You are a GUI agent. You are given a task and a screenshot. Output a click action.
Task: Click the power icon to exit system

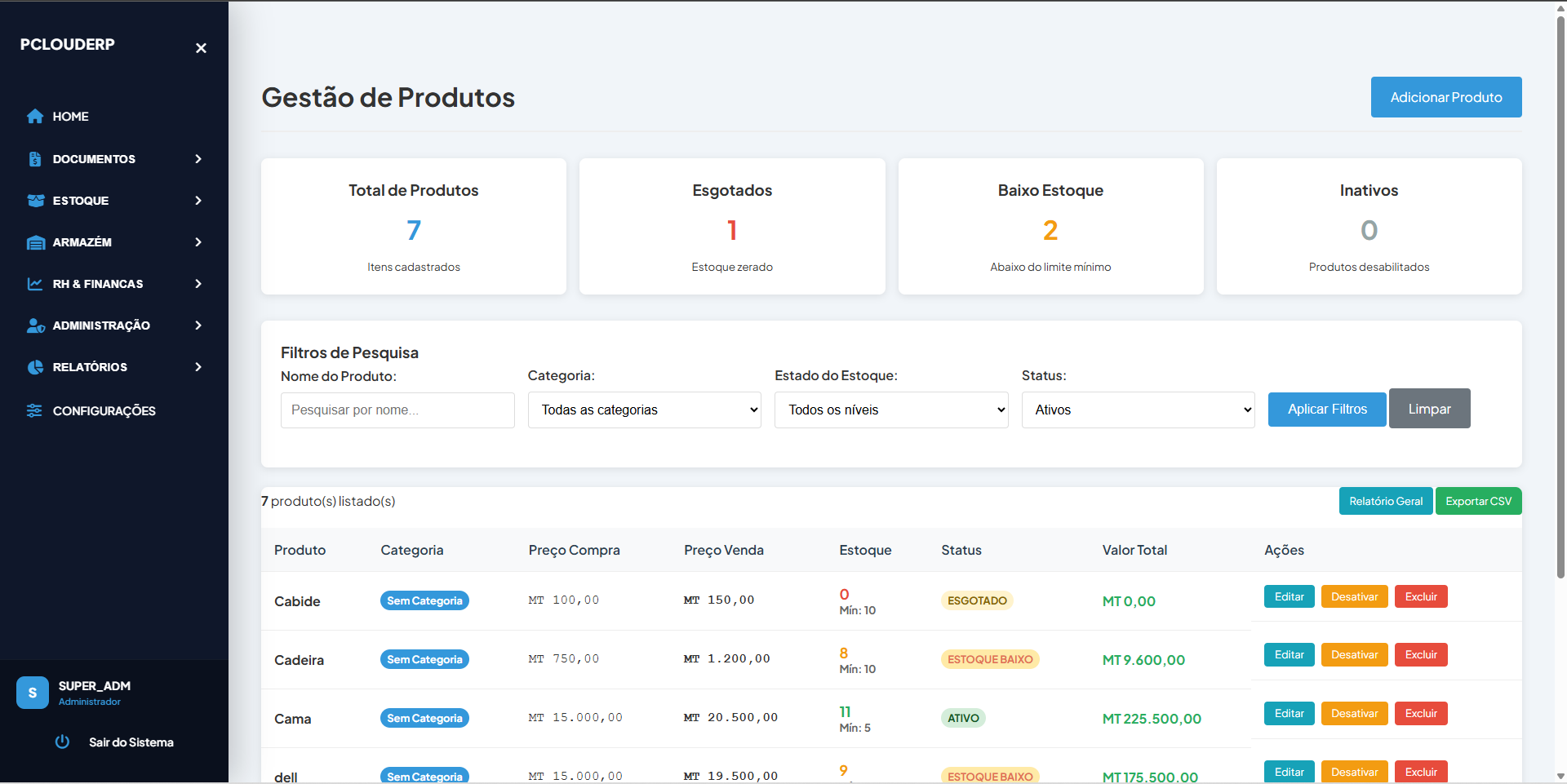tap(62, 742)
